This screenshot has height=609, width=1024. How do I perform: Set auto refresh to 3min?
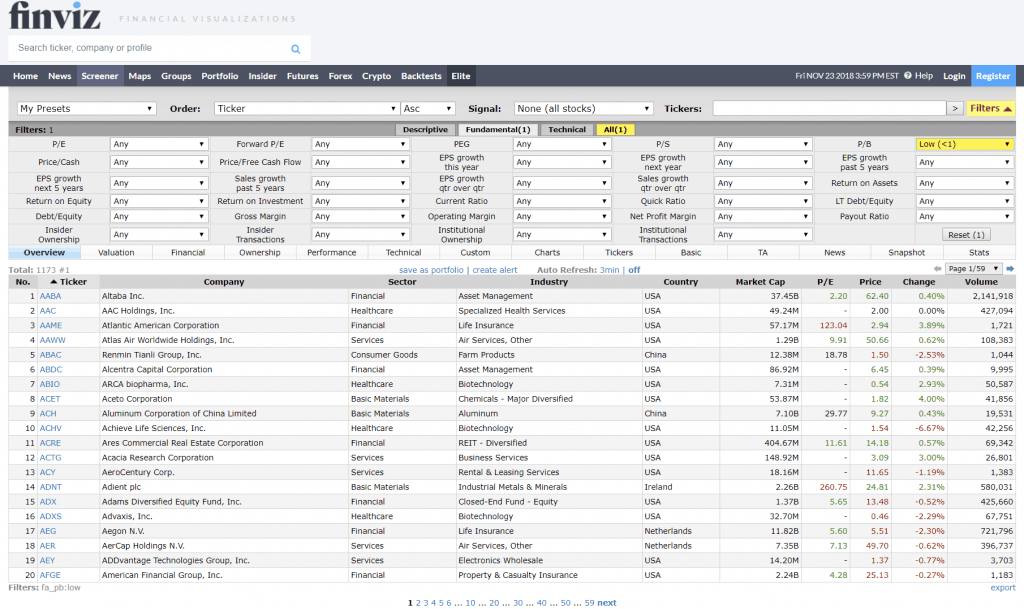click(609, 270)
